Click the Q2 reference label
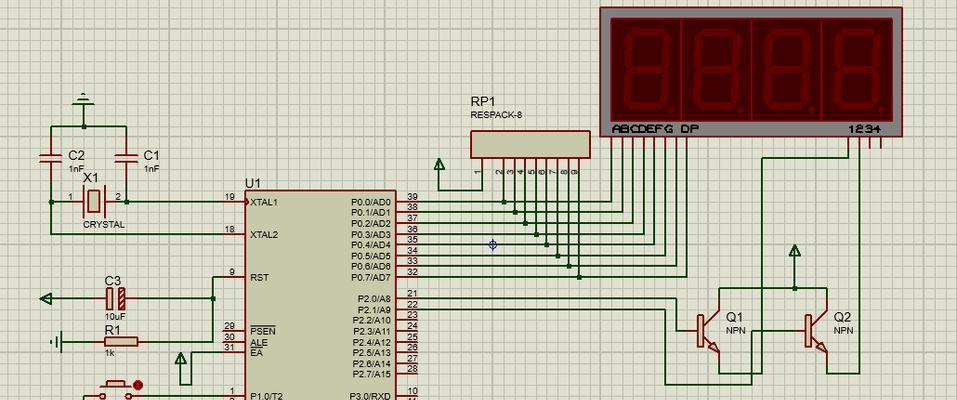This screenshot has width=957, height=400. pos(842,318)
